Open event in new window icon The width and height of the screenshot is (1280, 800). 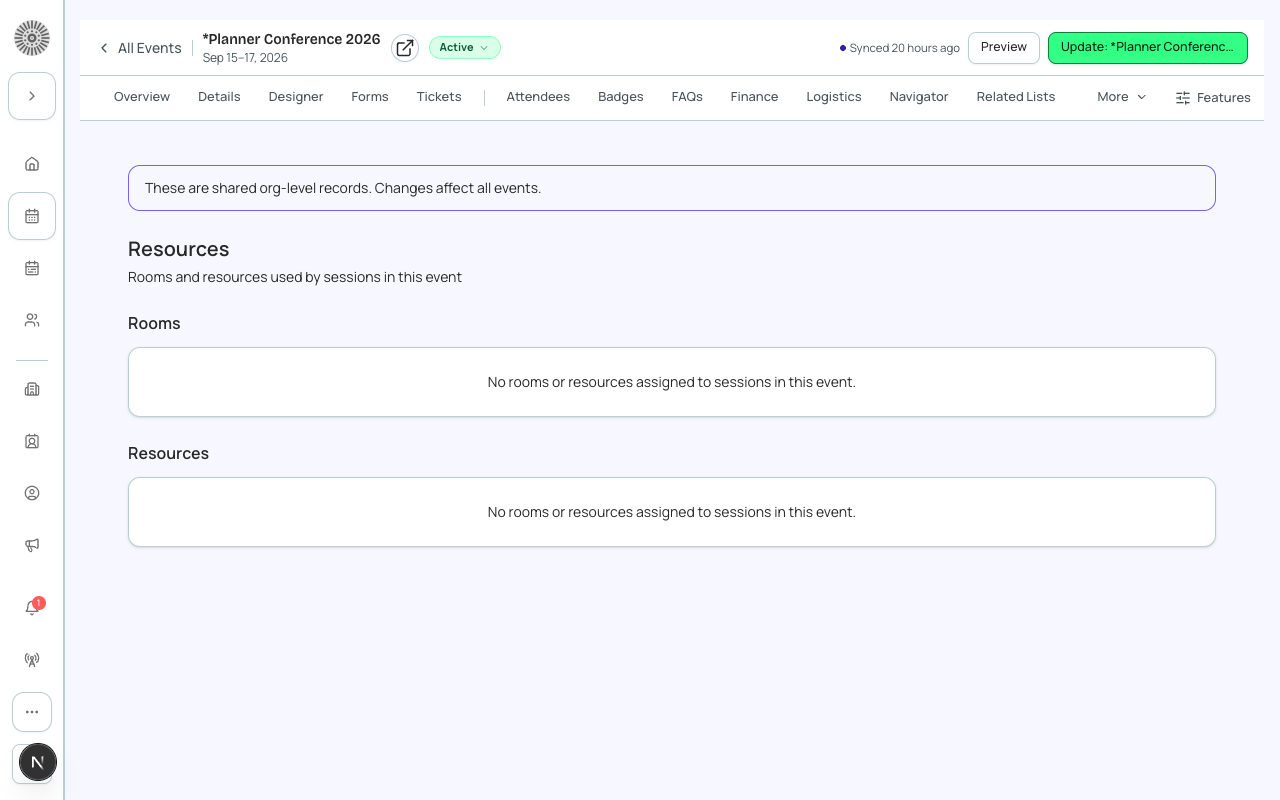[x=405, y=48]
